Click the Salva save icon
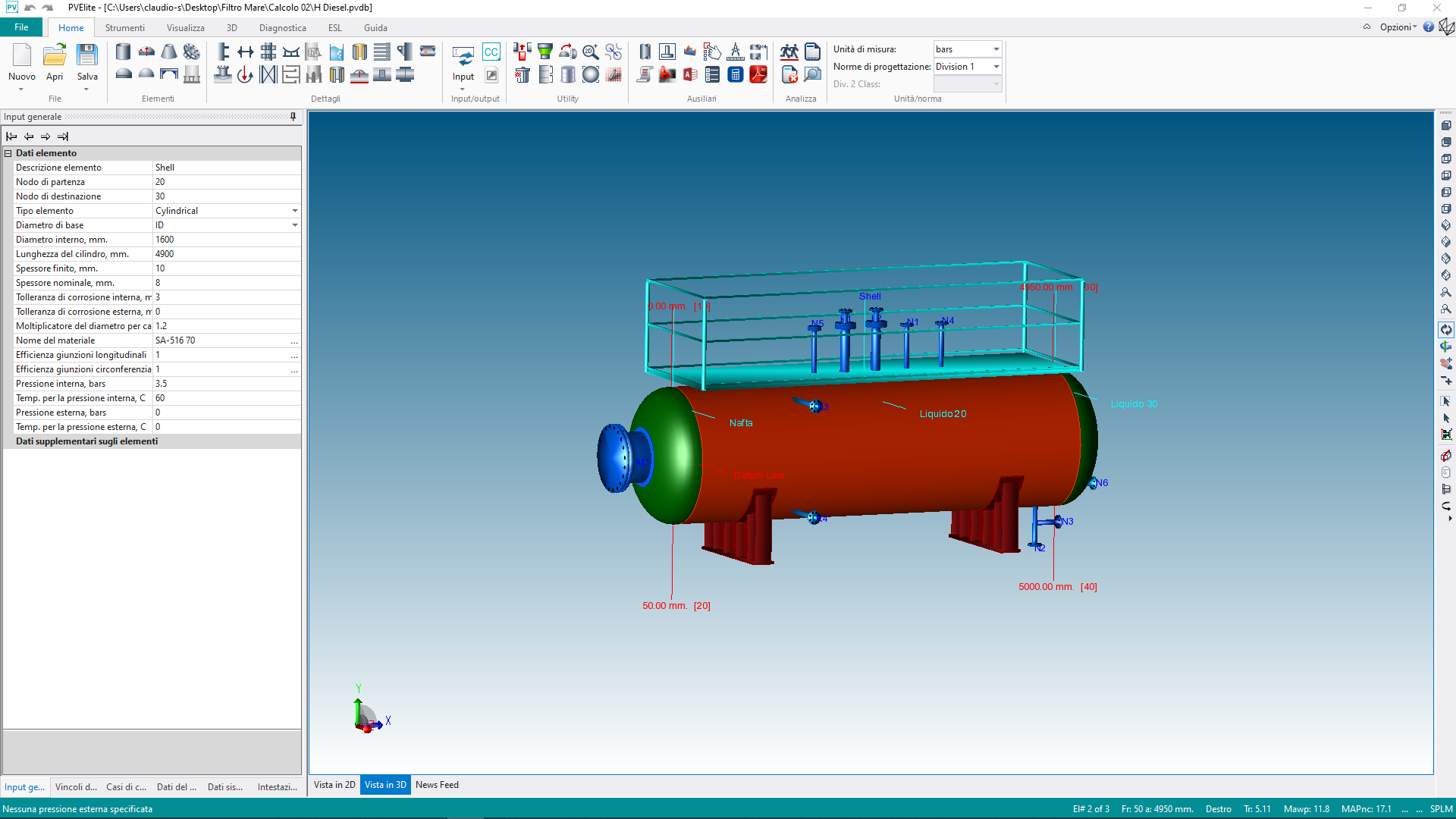This screenshot has height=819, width=1456. pyautogui.click(x=87, y=55)
